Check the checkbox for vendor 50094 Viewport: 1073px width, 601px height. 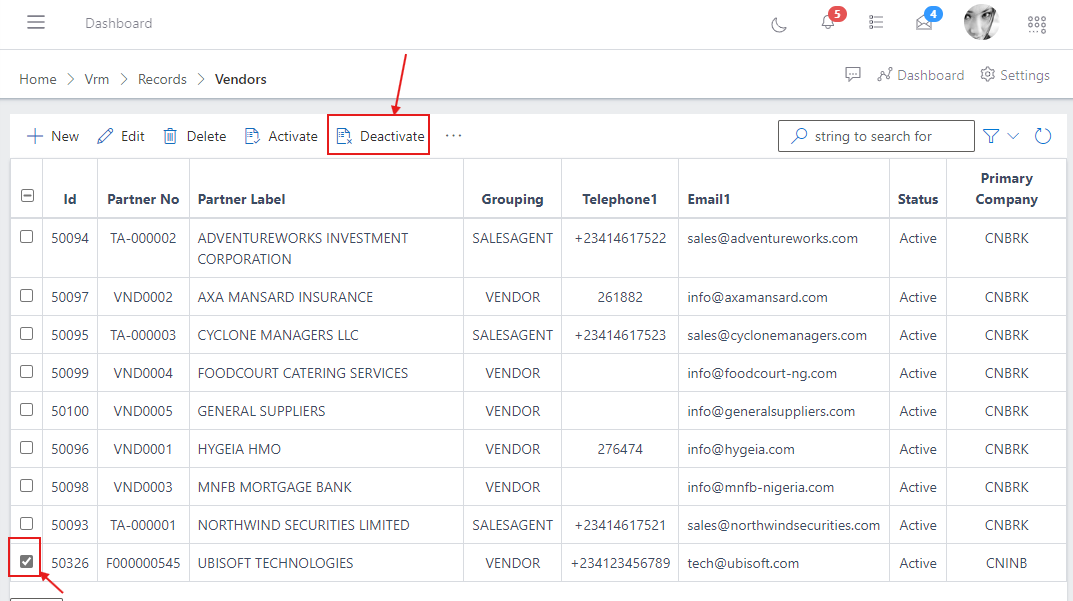click(x=26, y=238)
